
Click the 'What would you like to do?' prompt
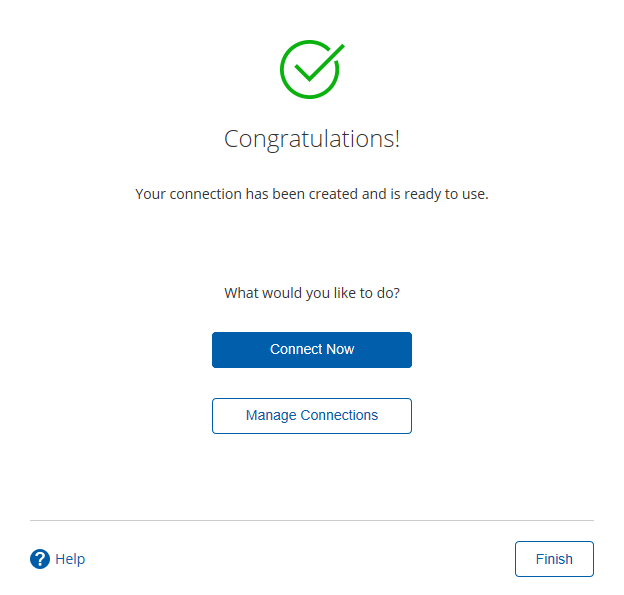point(312,293)
